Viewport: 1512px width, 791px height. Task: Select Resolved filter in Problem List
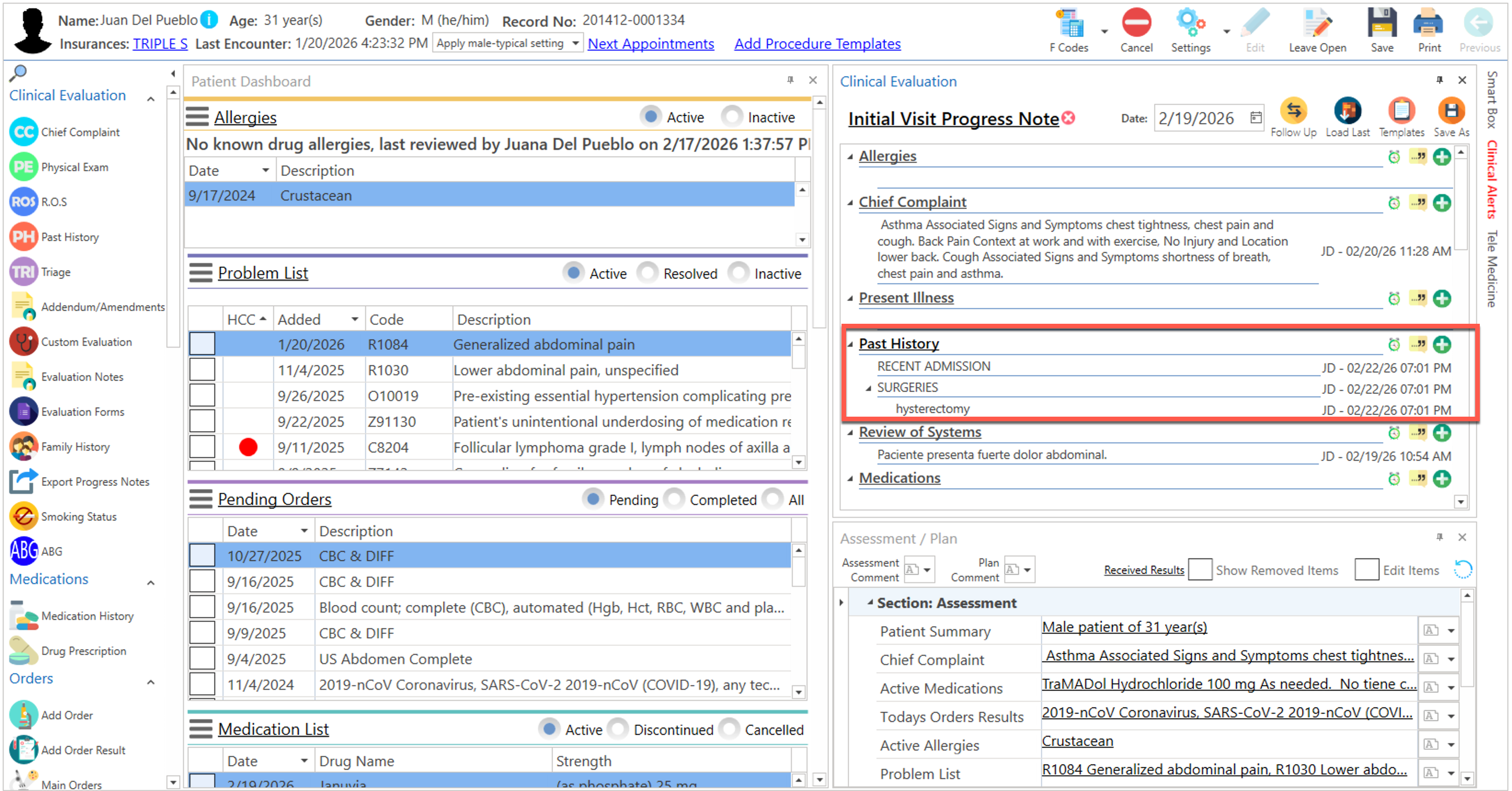click(x=647, y=274)
